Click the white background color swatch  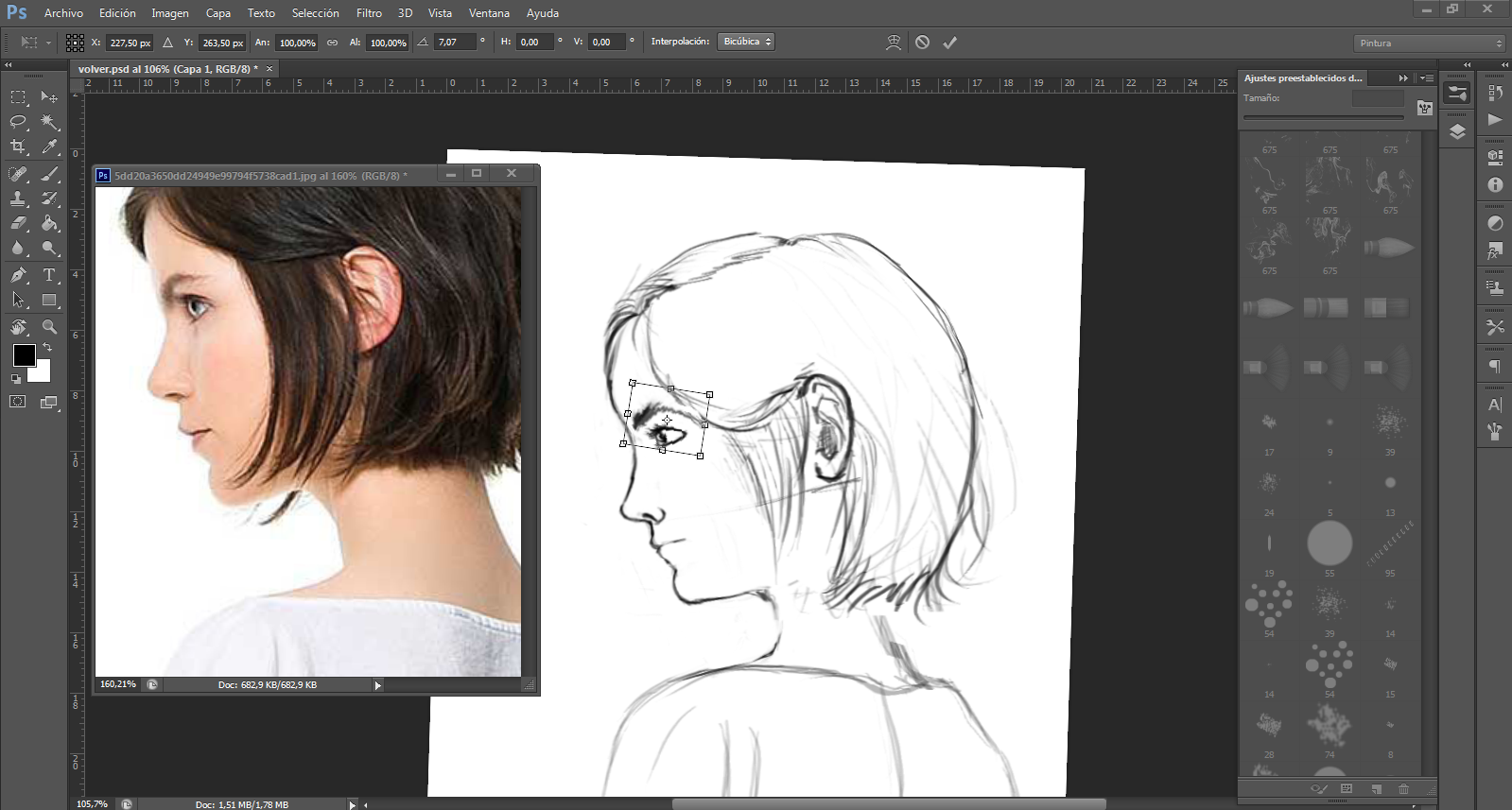tap(41, 372)
